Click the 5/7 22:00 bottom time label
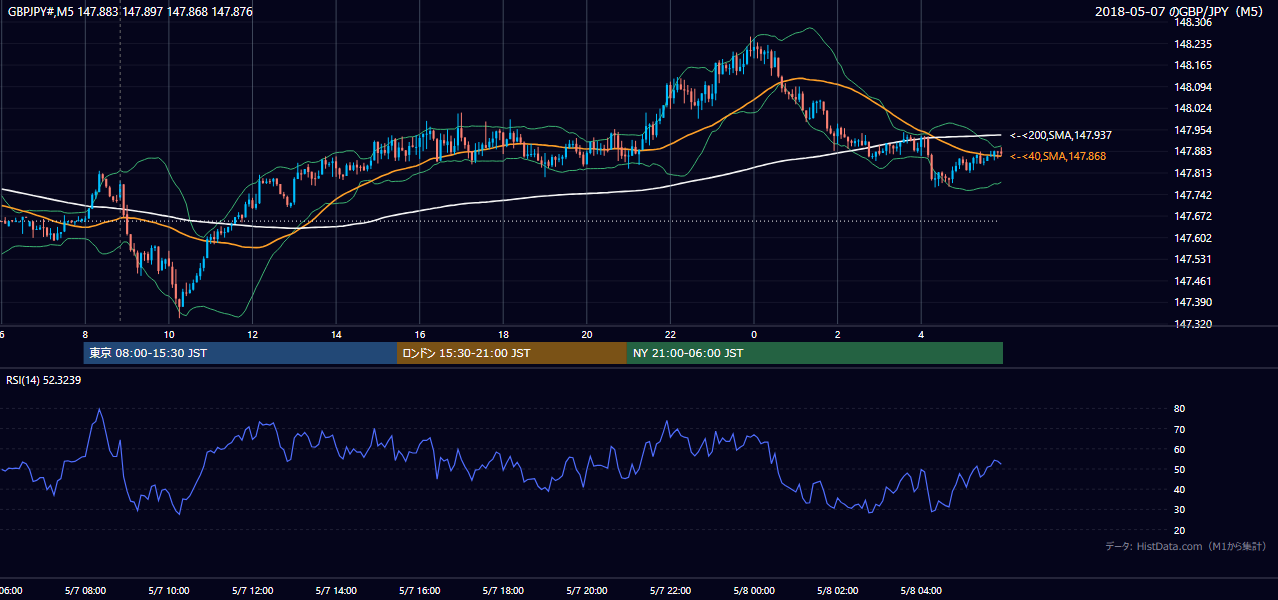 [670, 591]
